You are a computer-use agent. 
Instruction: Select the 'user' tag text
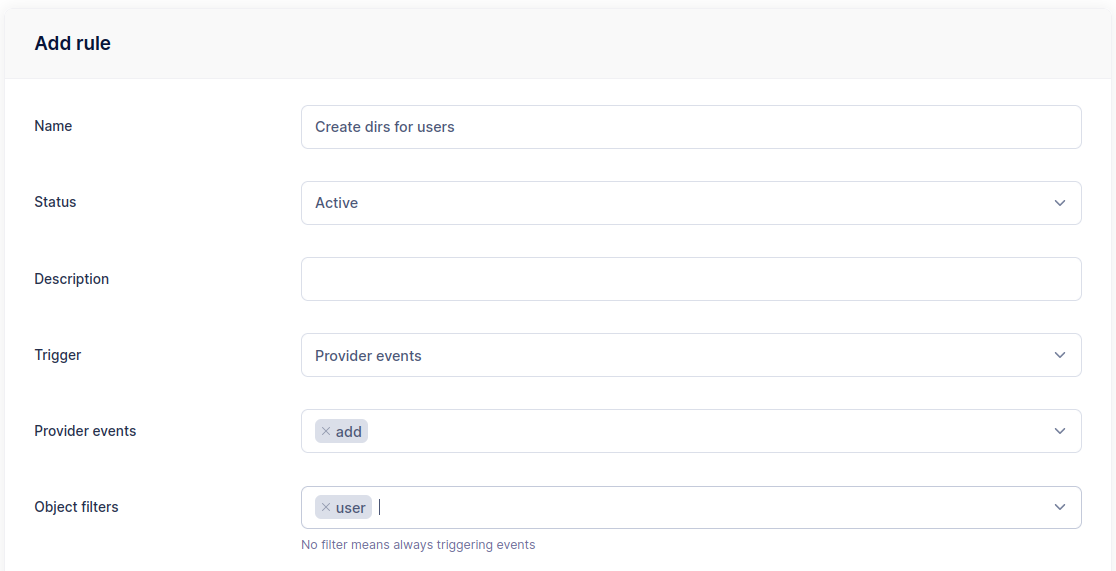click(x=351, y=507)
